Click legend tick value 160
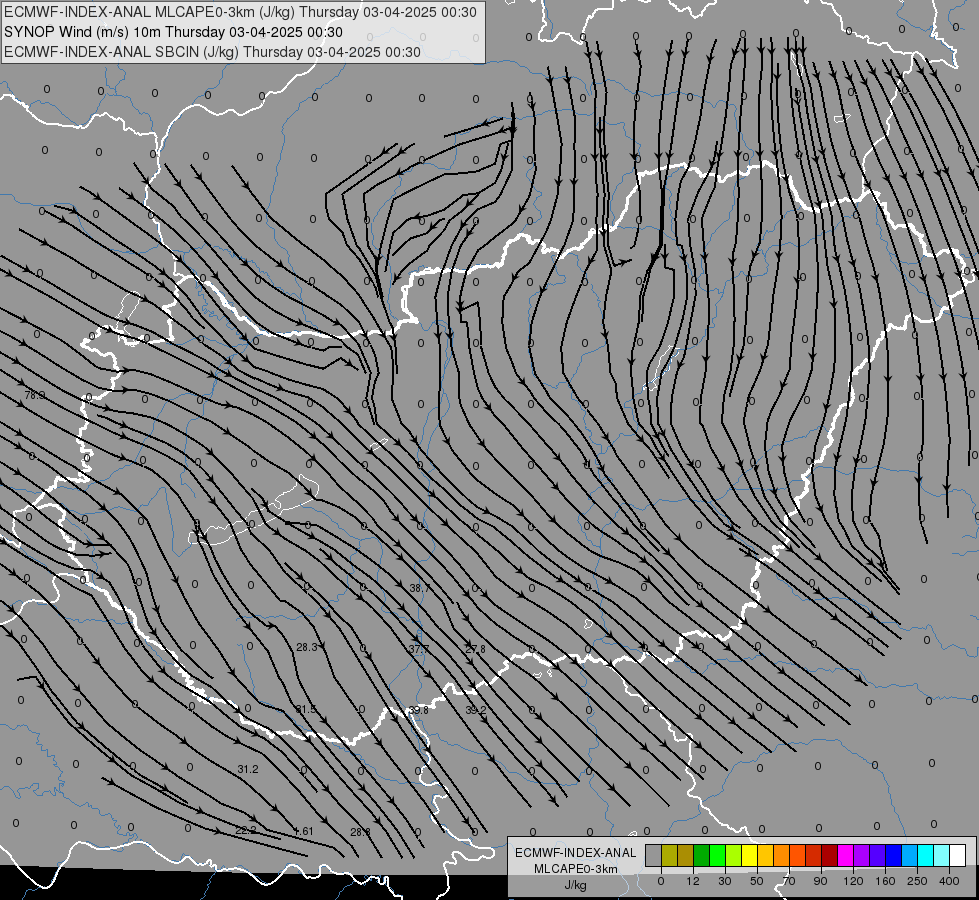Viewport: 979px width, 900px height. [x=885, y=881]
